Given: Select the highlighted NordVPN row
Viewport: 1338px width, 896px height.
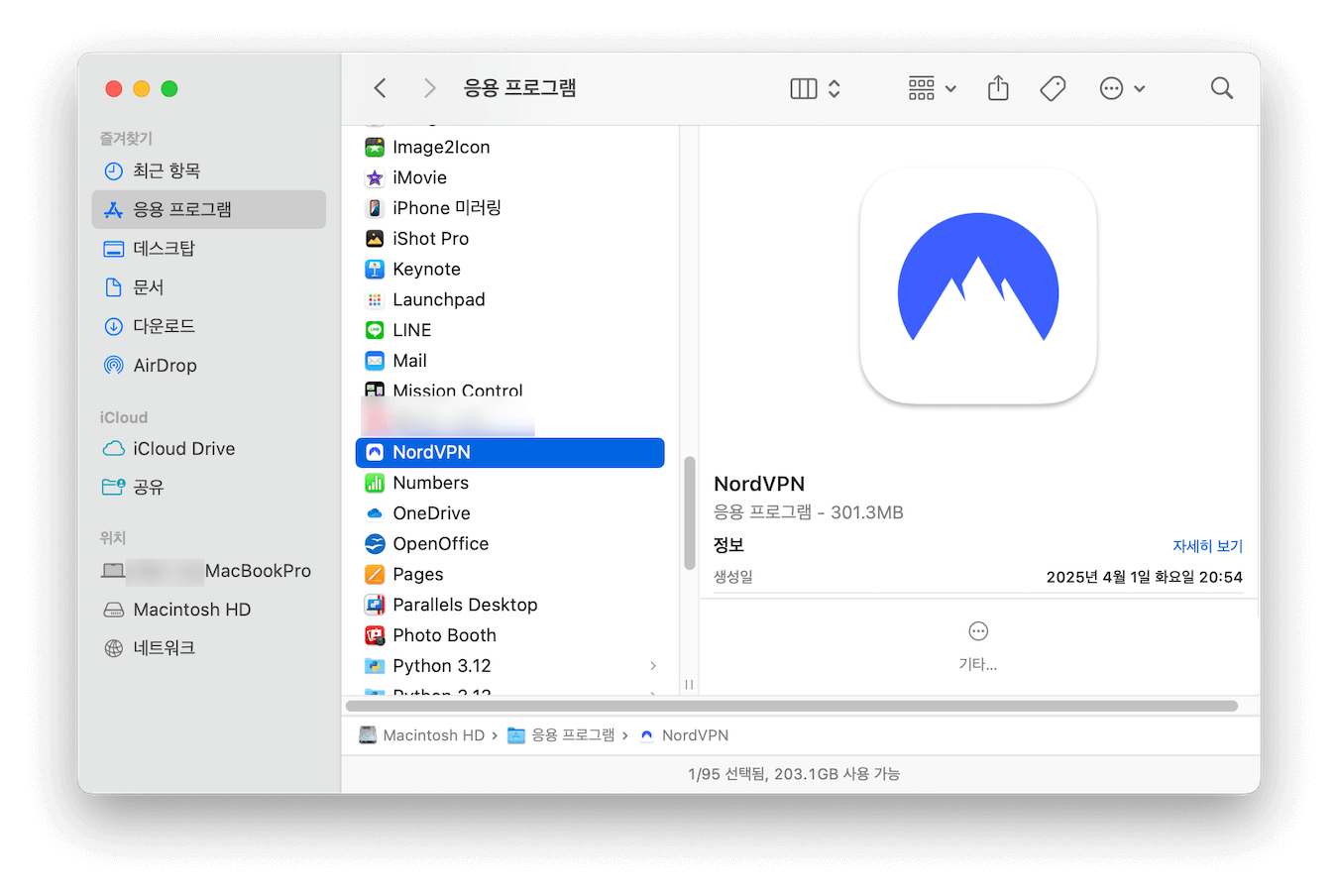Looking at the screenshot, I should pos(509,452).
